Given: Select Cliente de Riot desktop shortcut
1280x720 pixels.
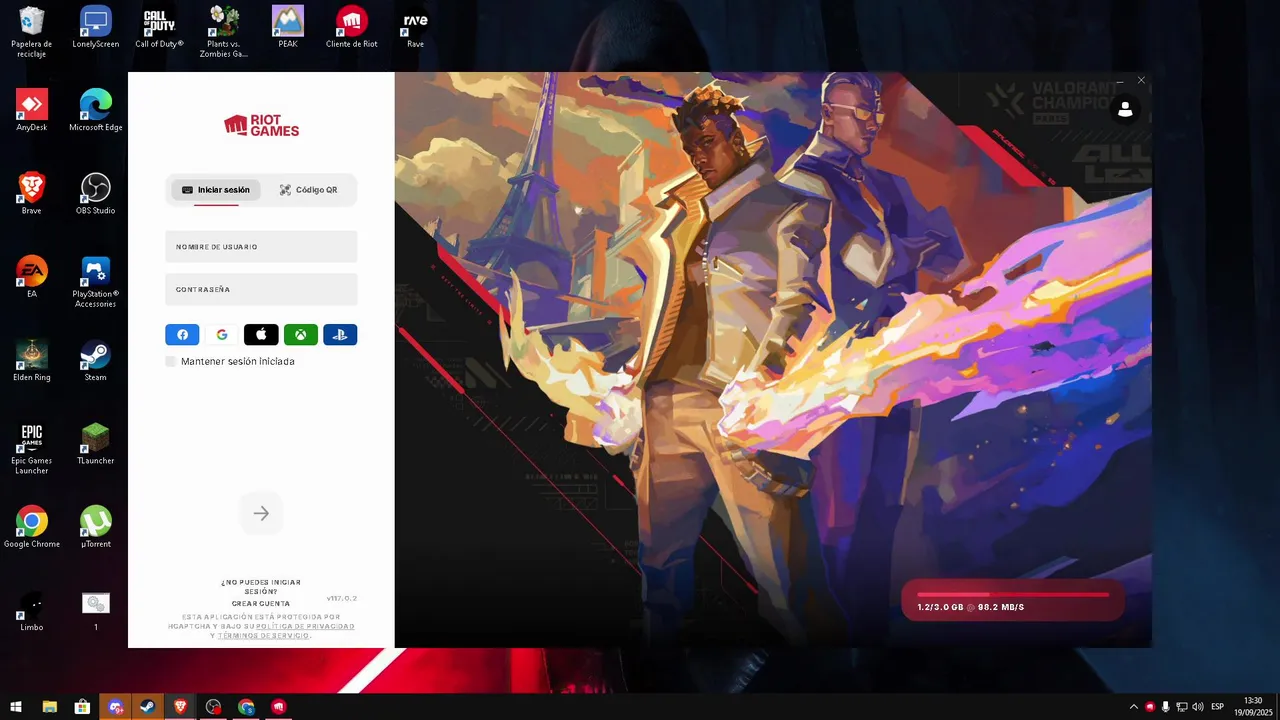Looking at the screenshot, I should tap(351, 27).
